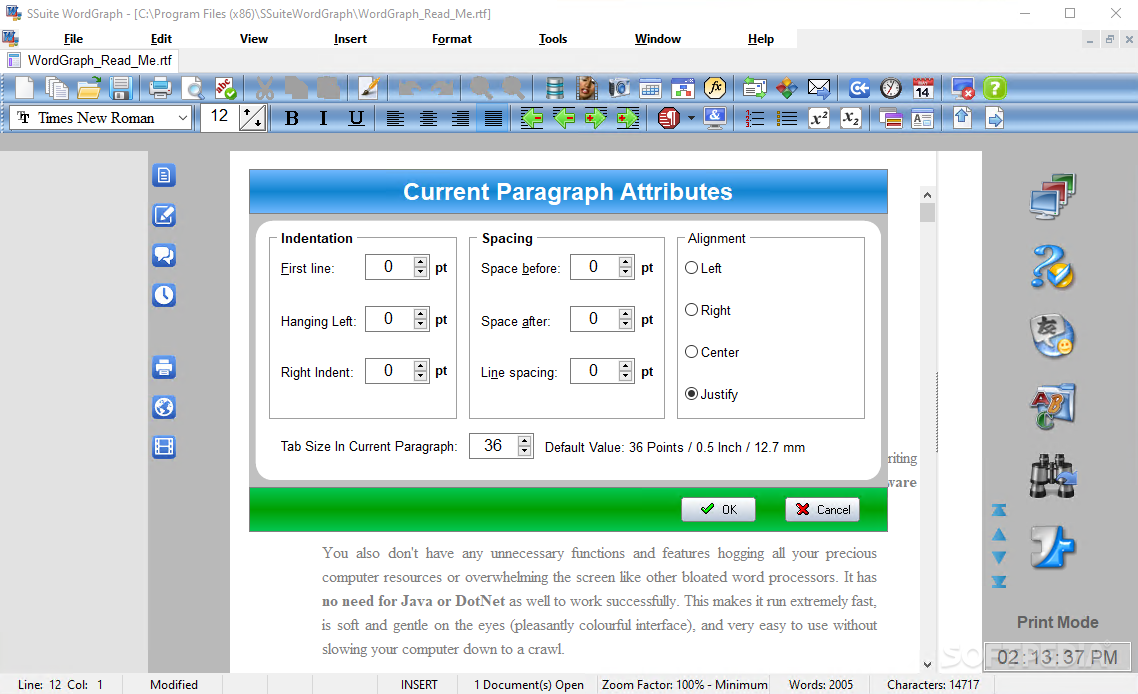This screenshot has width=1138, height=694.
Task: Increase Hanging Left indent value
Action: tap(421, 314)
